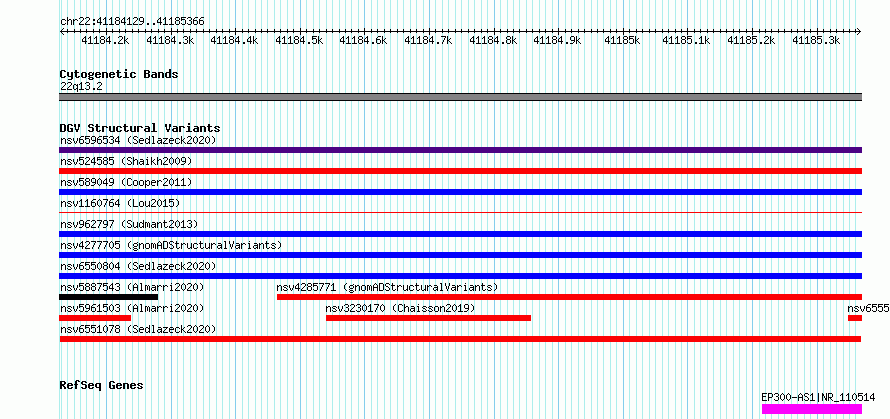The height and width of the screenshot is (419, 890).
Task: Click the nsv962797 (Sudmant2013) label
Action: (129, 224)
